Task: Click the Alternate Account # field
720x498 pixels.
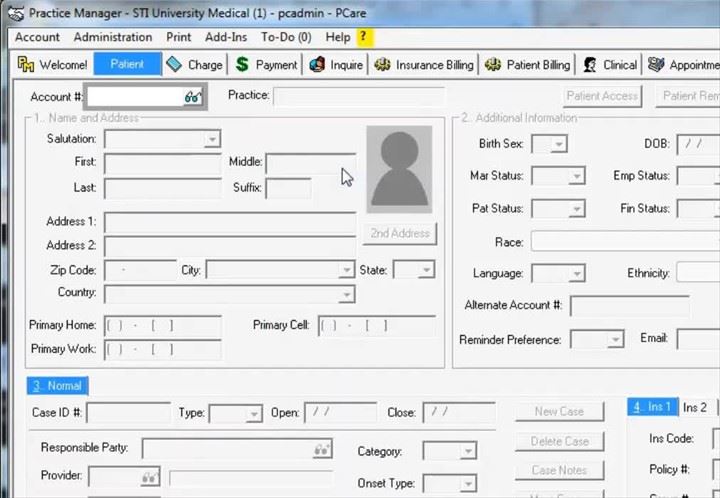Action: [x=629, y=306]
